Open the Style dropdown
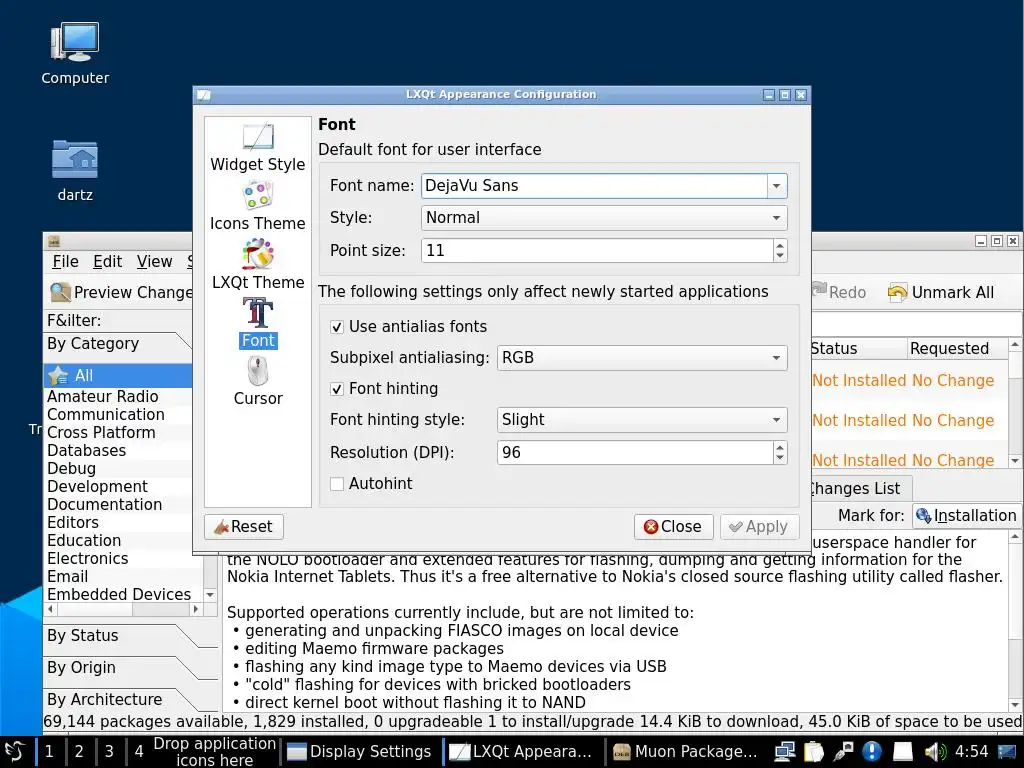The image size is (1024, 768). tap(604, 217)
